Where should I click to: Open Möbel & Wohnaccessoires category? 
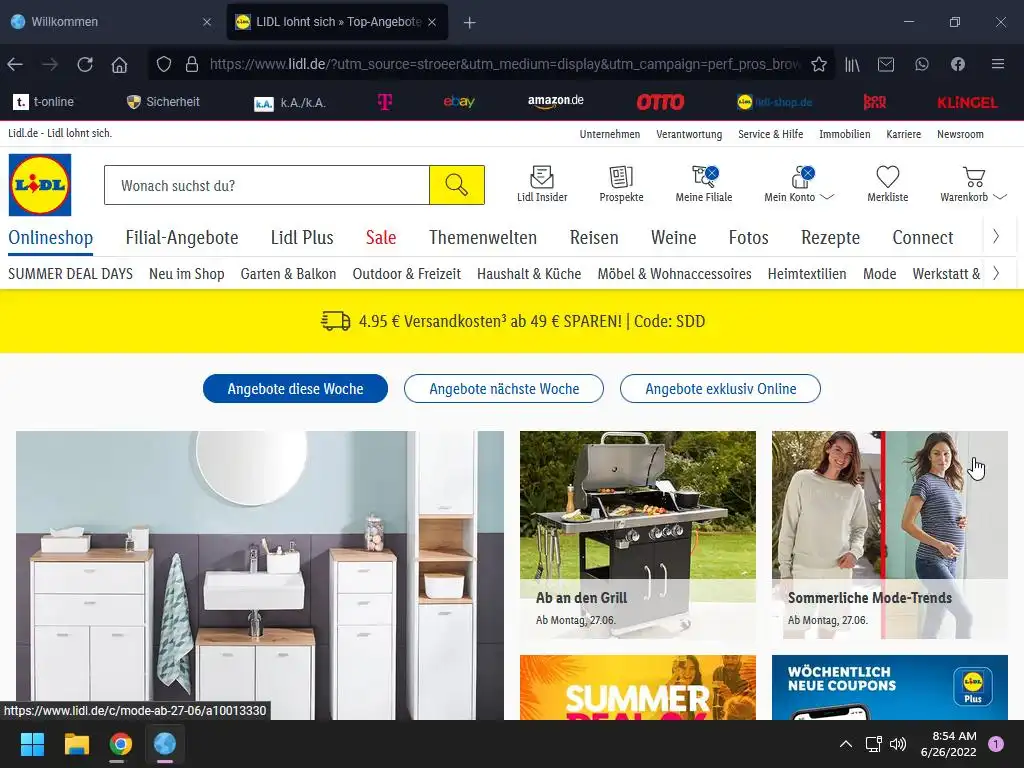tap(674, 274)
